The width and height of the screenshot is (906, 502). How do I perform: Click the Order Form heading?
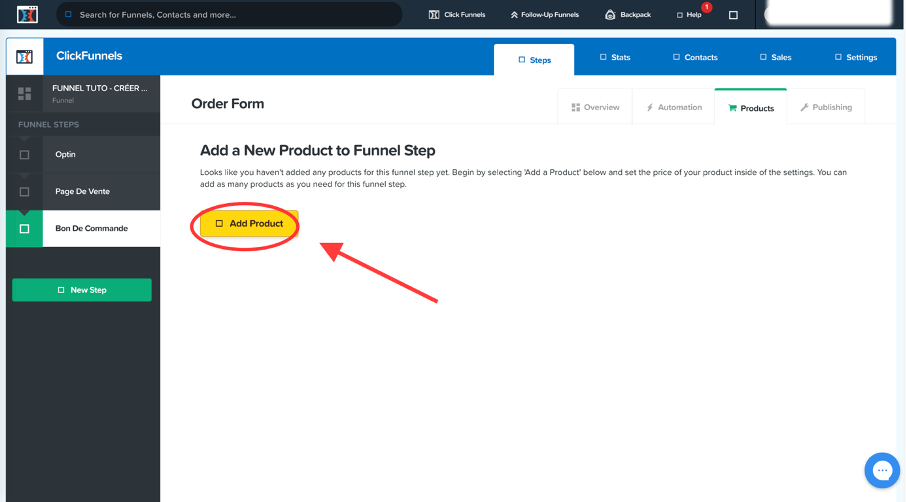(x=228, y=104)
